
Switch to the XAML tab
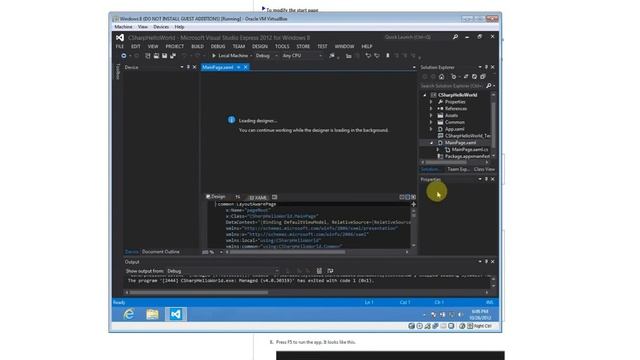[258, 198]
